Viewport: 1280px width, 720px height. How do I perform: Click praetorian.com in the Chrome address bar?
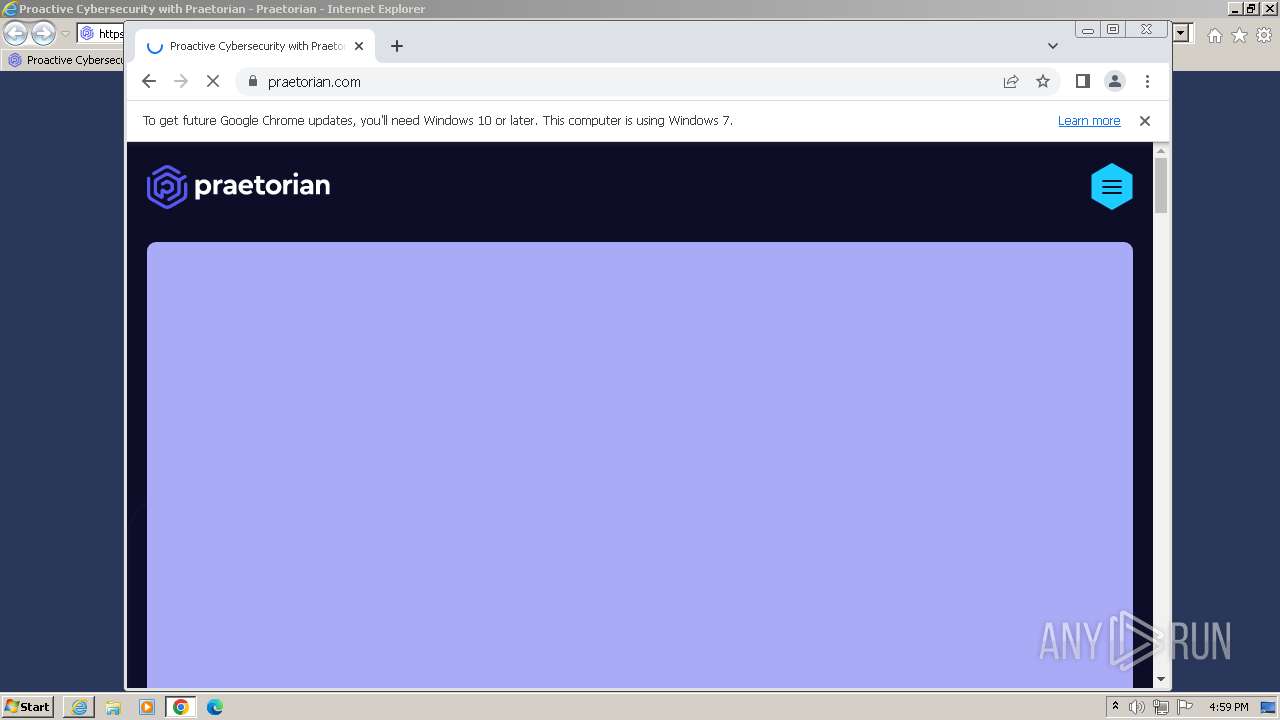(314, 82)
